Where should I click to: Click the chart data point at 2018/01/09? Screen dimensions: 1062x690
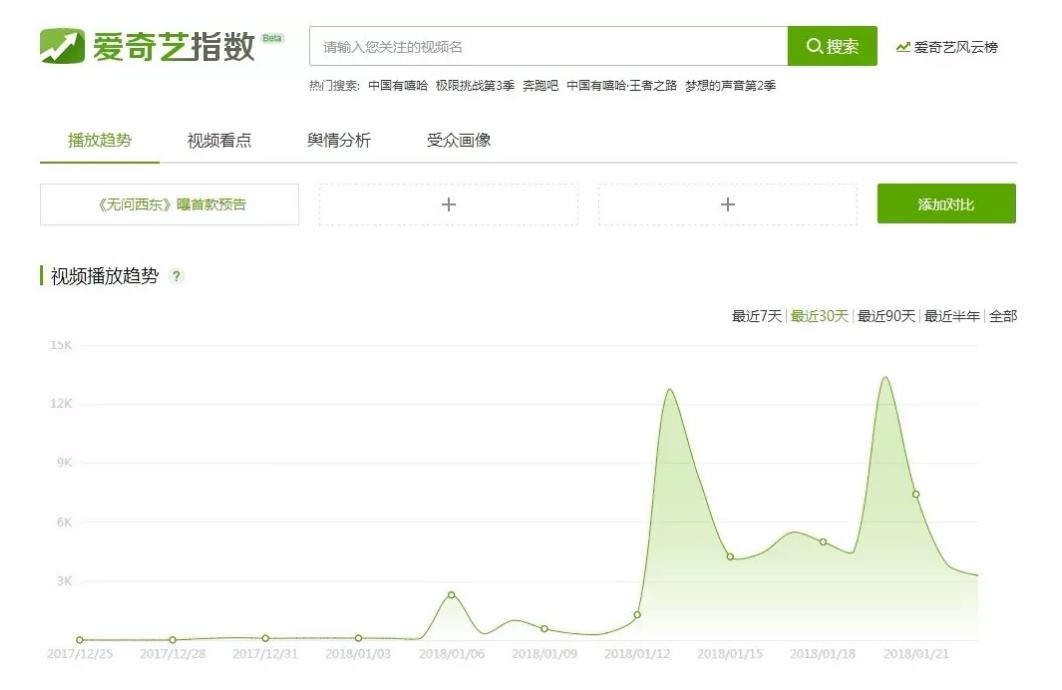click(x=544, y=629)
